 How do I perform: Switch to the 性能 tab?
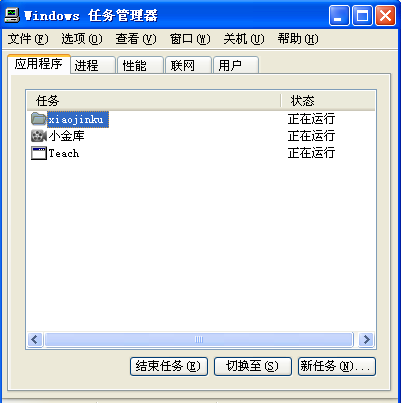point(141,65)
